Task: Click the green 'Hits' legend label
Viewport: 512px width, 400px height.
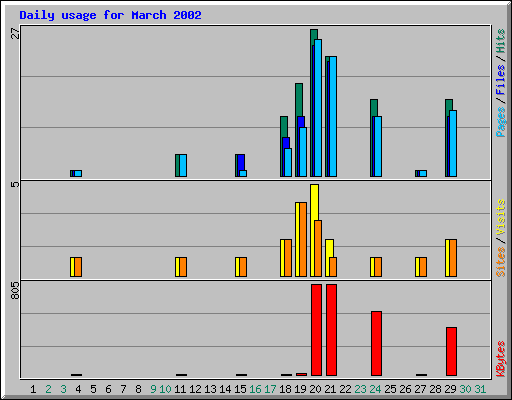Action: [500, 41]
